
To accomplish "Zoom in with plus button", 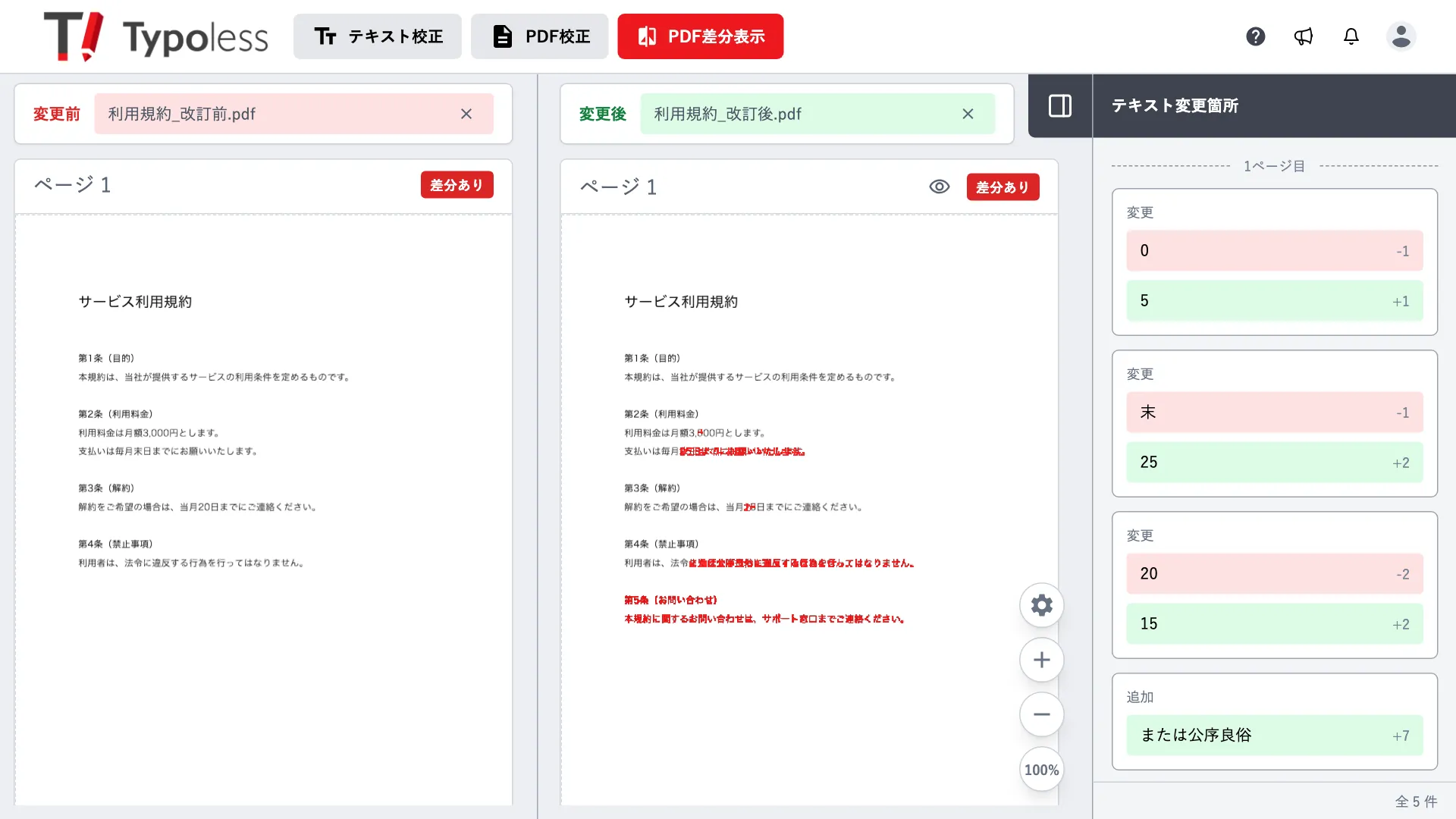I will pos(1042,660).
